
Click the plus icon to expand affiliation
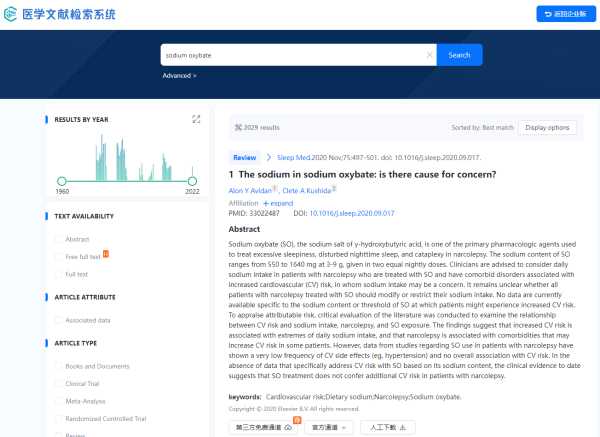click(x=266, y=203)
